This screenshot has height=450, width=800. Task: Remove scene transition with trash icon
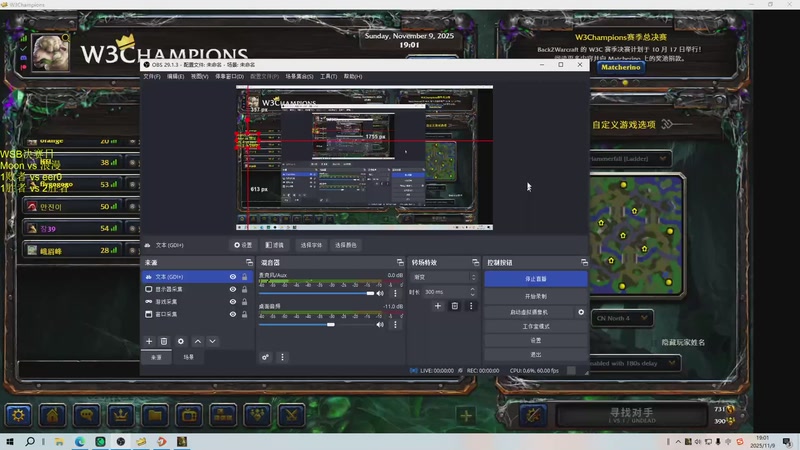click(x=455, y=306)
